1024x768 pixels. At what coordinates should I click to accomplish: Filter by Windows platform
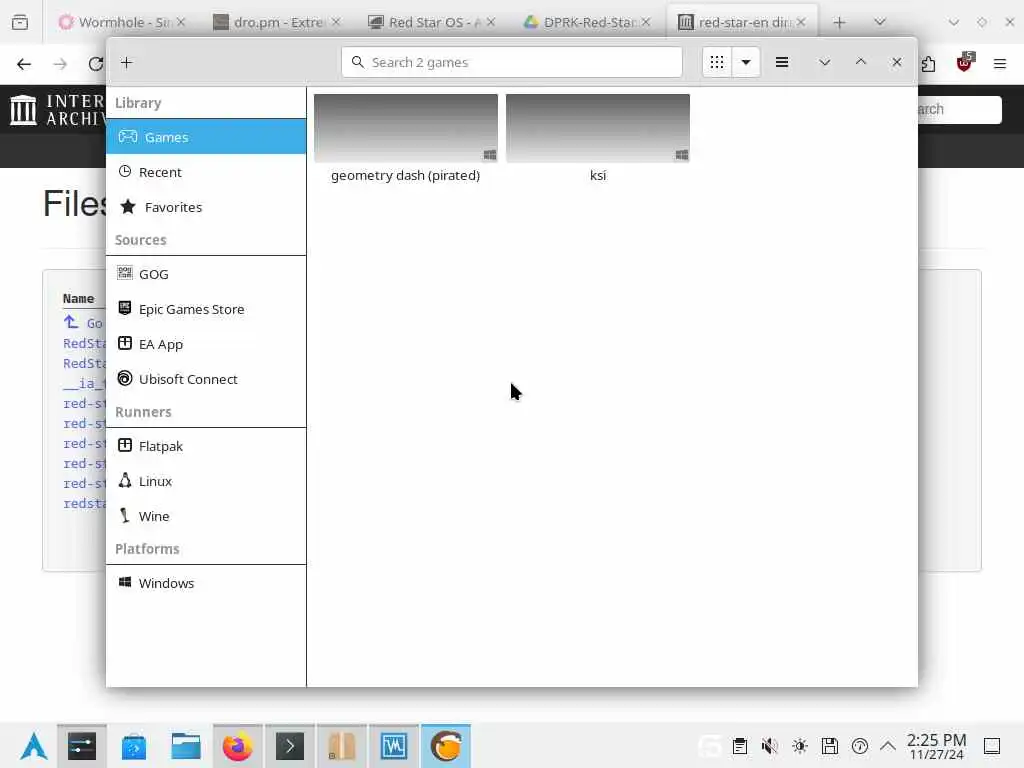pyautogui.click(x=206, y=583)
